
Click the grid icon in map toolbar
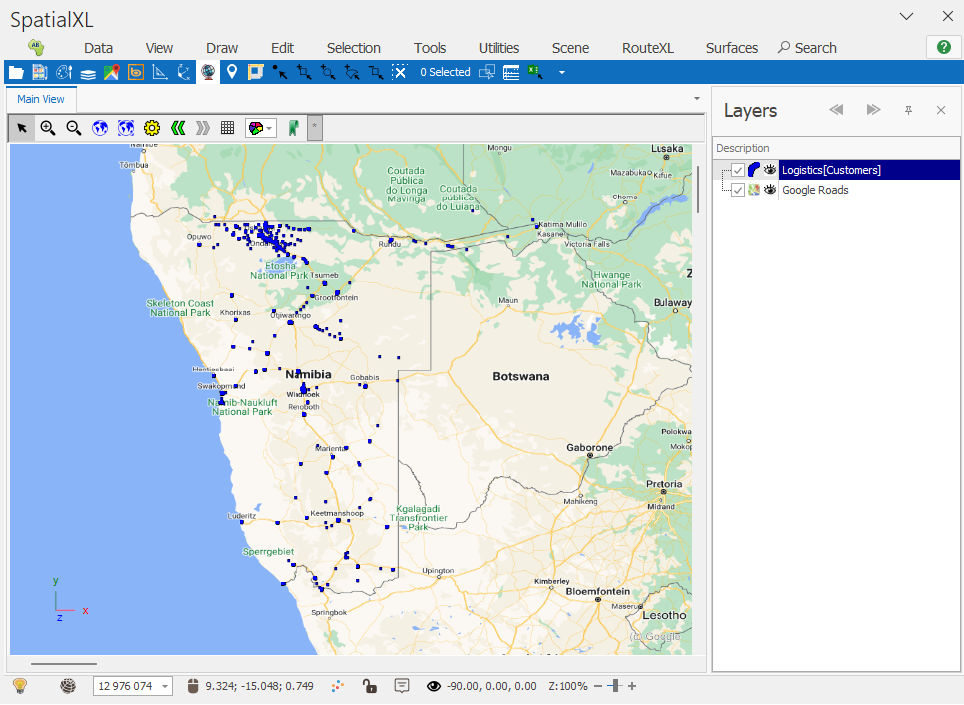pyautogui.click(x=228, y=128)
